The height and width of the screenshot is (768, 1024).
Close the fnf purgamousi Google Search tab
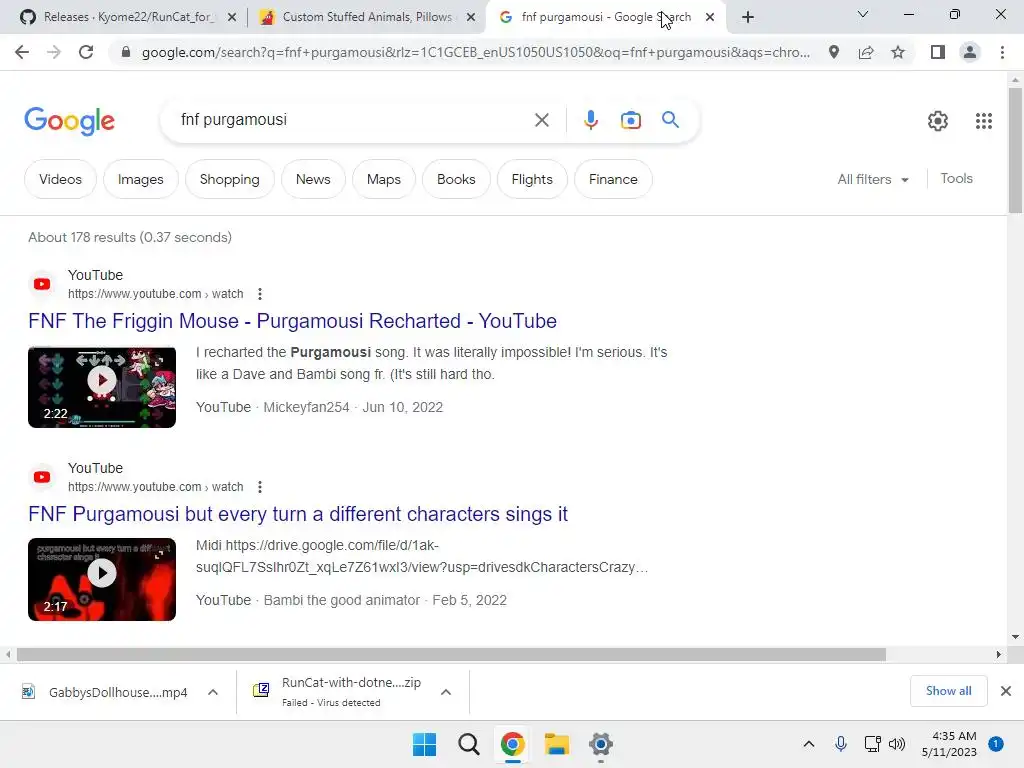pos(710,18)
